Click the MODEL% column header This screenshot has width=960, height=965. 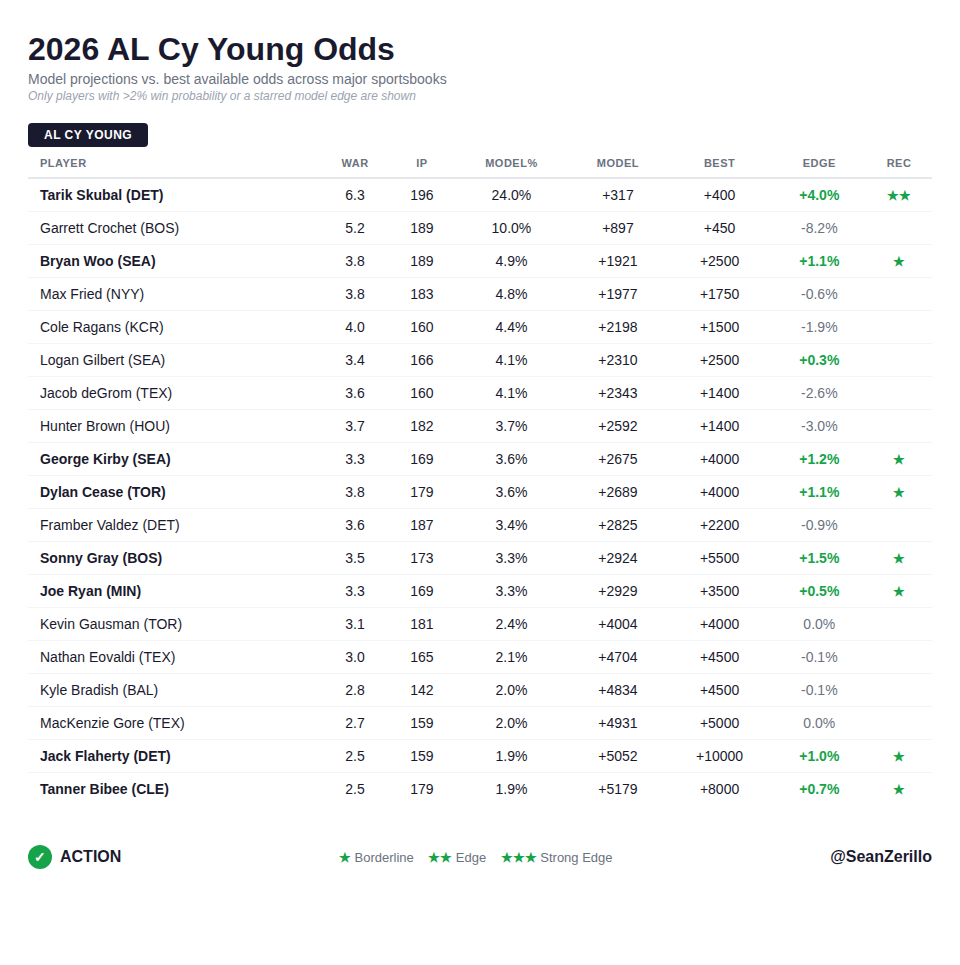coord(511,163)
